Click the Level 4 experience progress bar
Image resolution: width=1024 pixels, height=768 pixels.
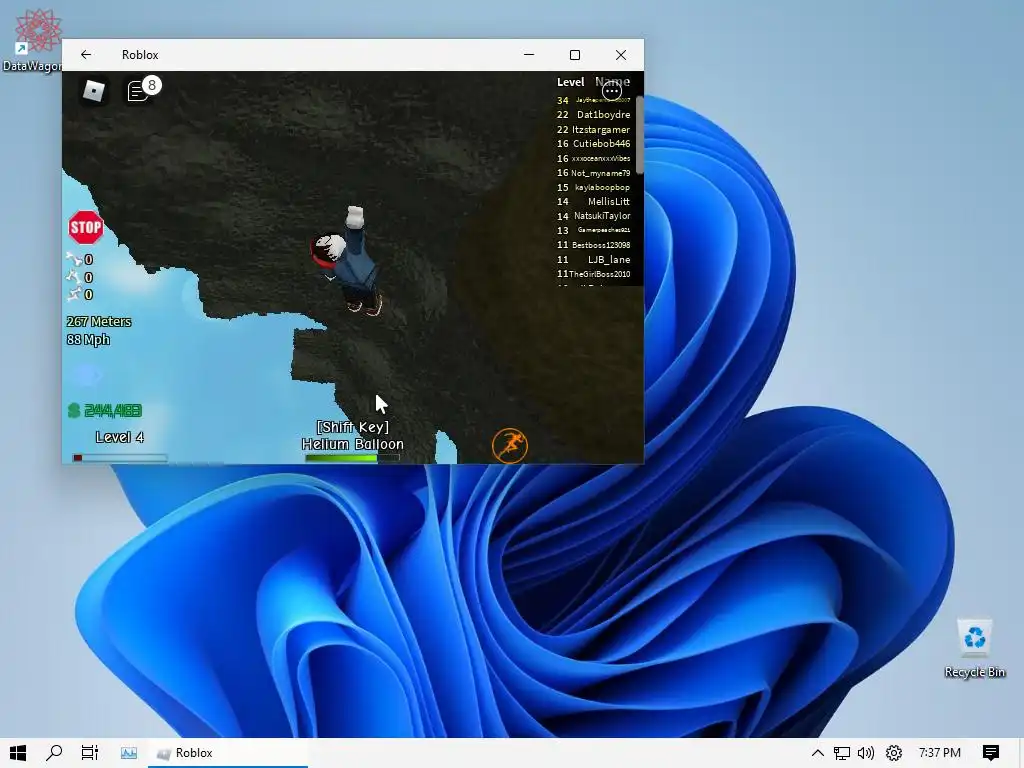[120, 457]
